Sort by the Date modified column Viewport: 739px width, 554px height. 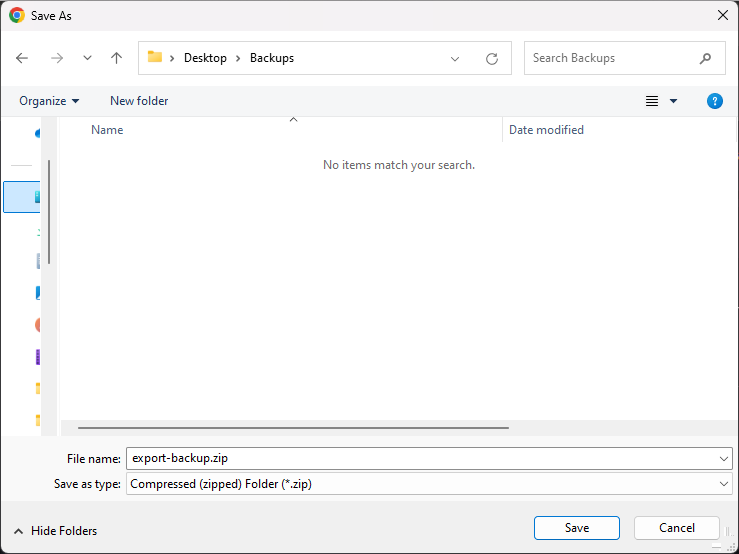point(546,130)
